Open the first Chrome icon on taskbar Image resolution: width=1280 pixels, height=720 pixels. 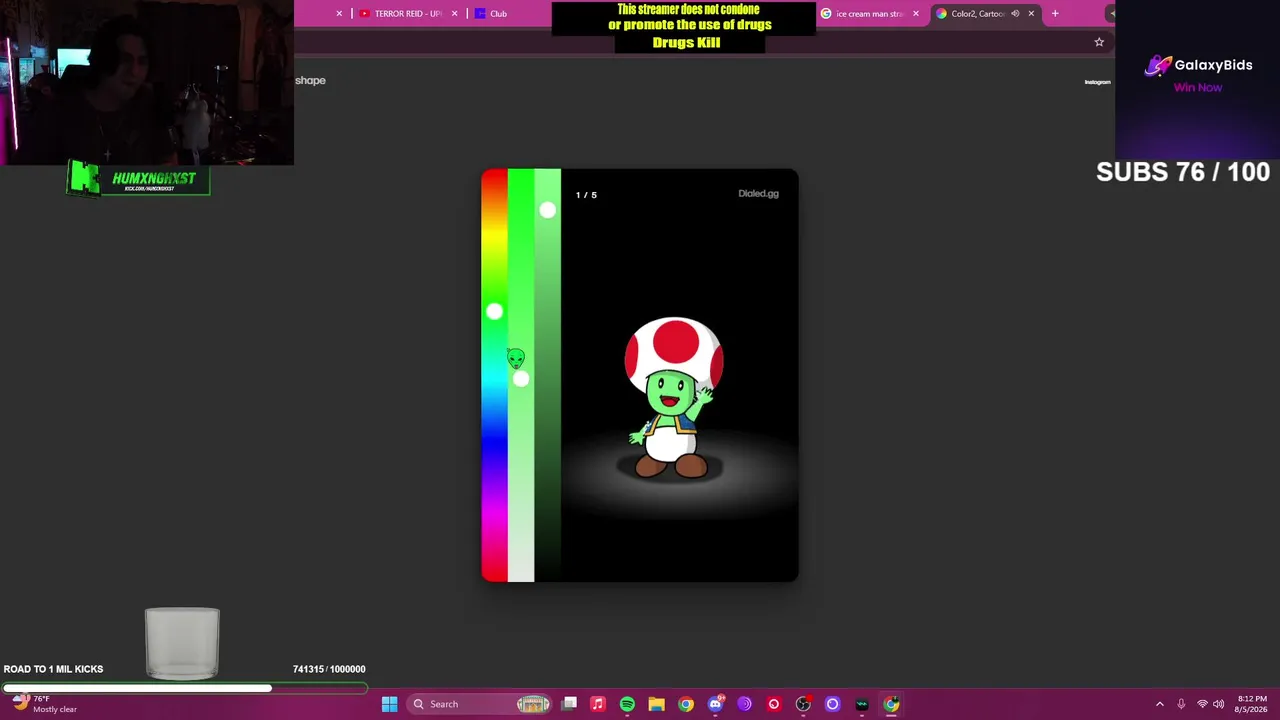tap(686, 704)
